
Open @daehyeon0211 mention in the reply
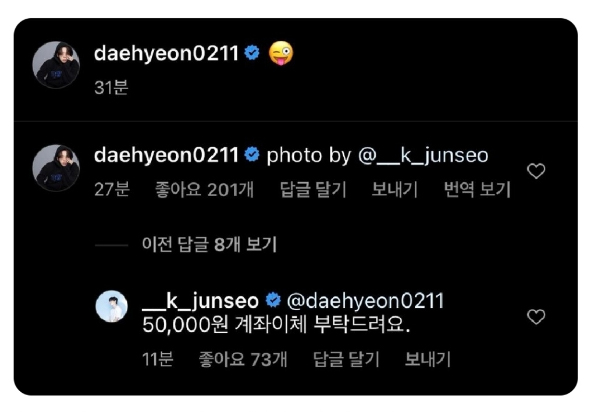(x=366, y=301)
